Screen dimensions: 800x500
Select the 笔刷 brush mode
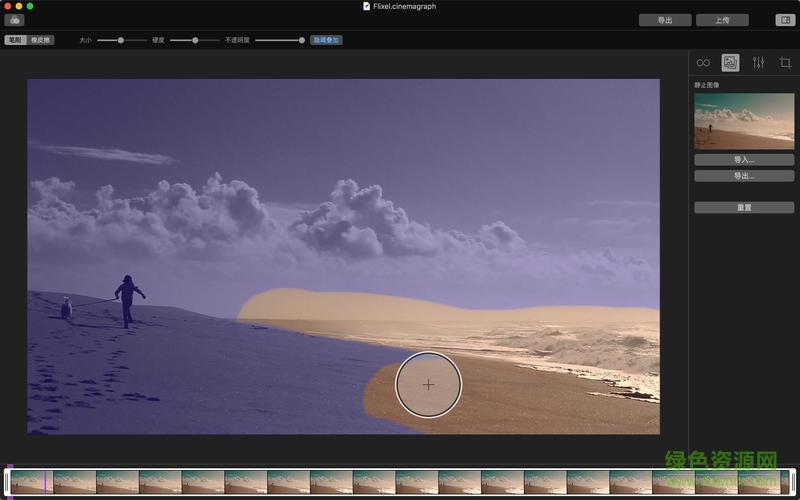point(15,40)
